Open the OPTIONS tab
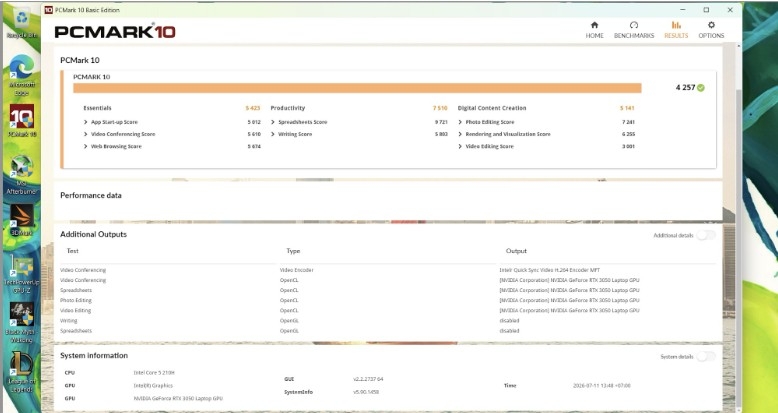The width and height of the screenshot is (778, 413). pyautogui.click(x=711, y=30)
